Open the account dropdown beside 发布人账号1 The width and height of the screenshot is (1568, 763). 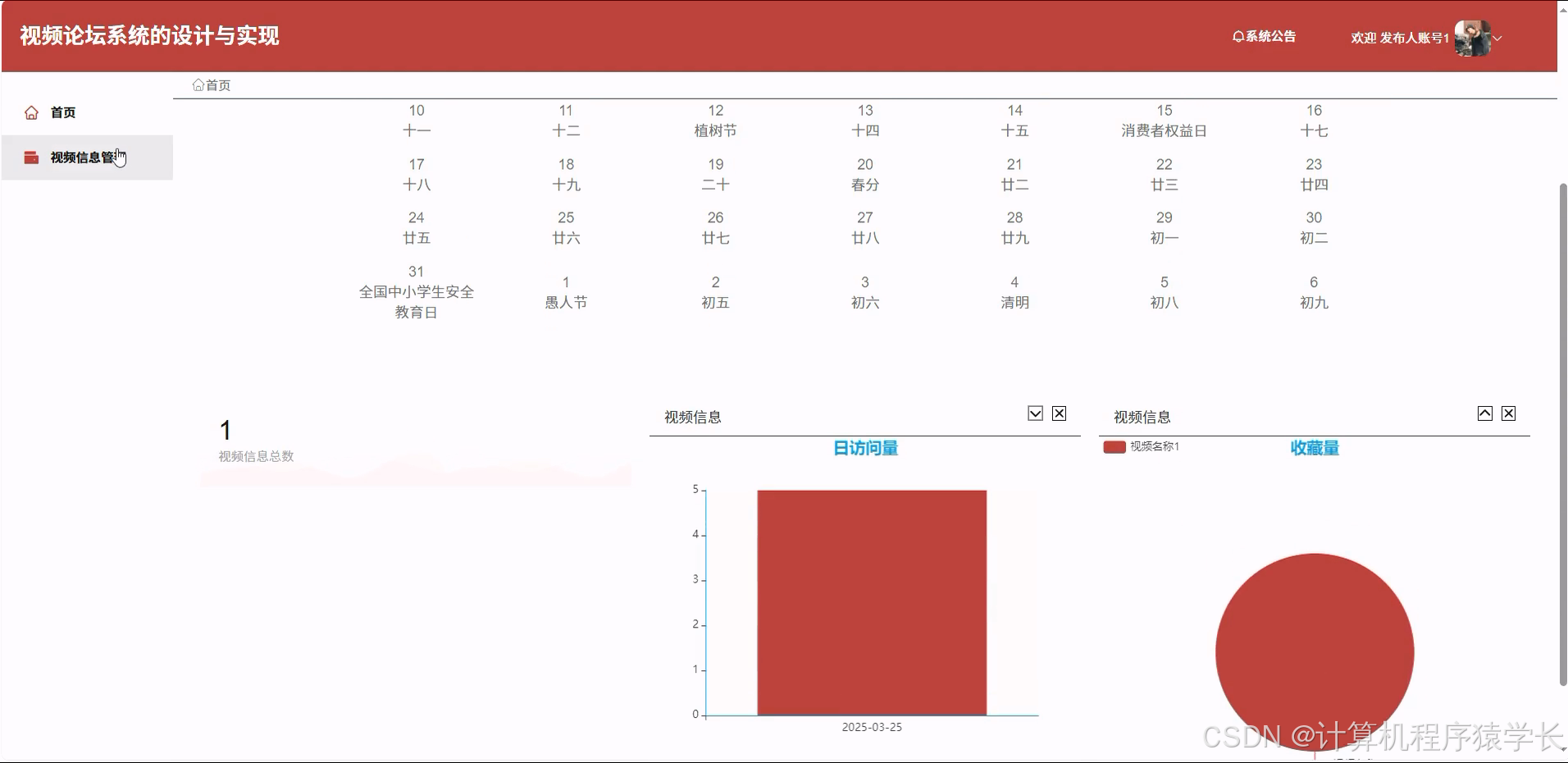pyautogui.click(x=1497, y=38)
